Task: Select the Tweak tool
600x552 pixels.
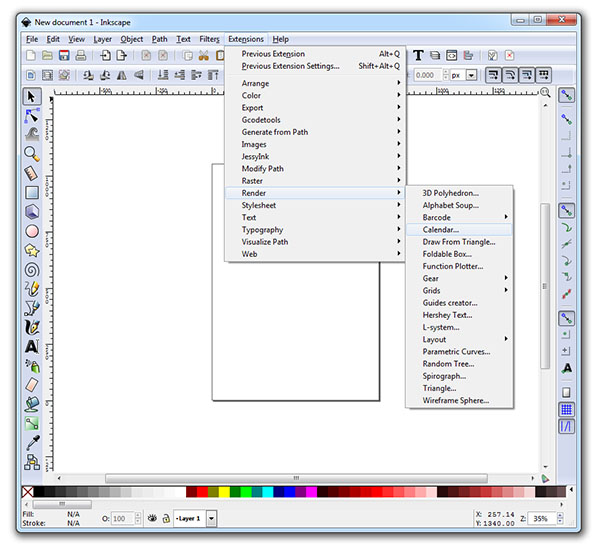Action: point(32,135)
